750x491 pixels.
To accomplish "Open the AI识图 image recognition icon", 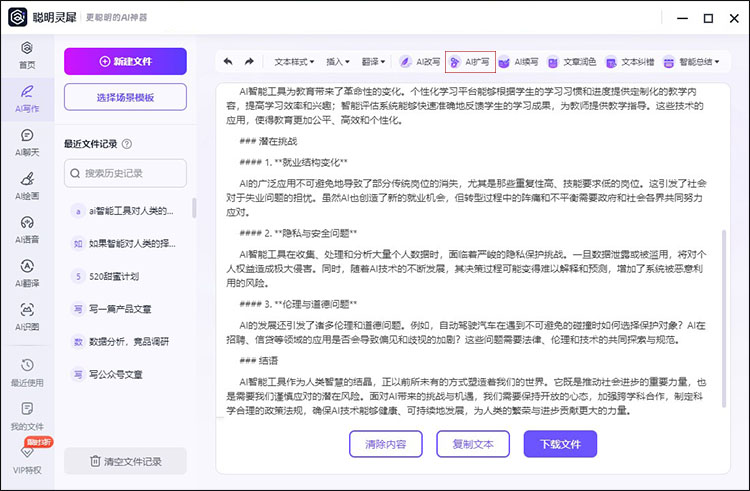I will click(27, 310).
